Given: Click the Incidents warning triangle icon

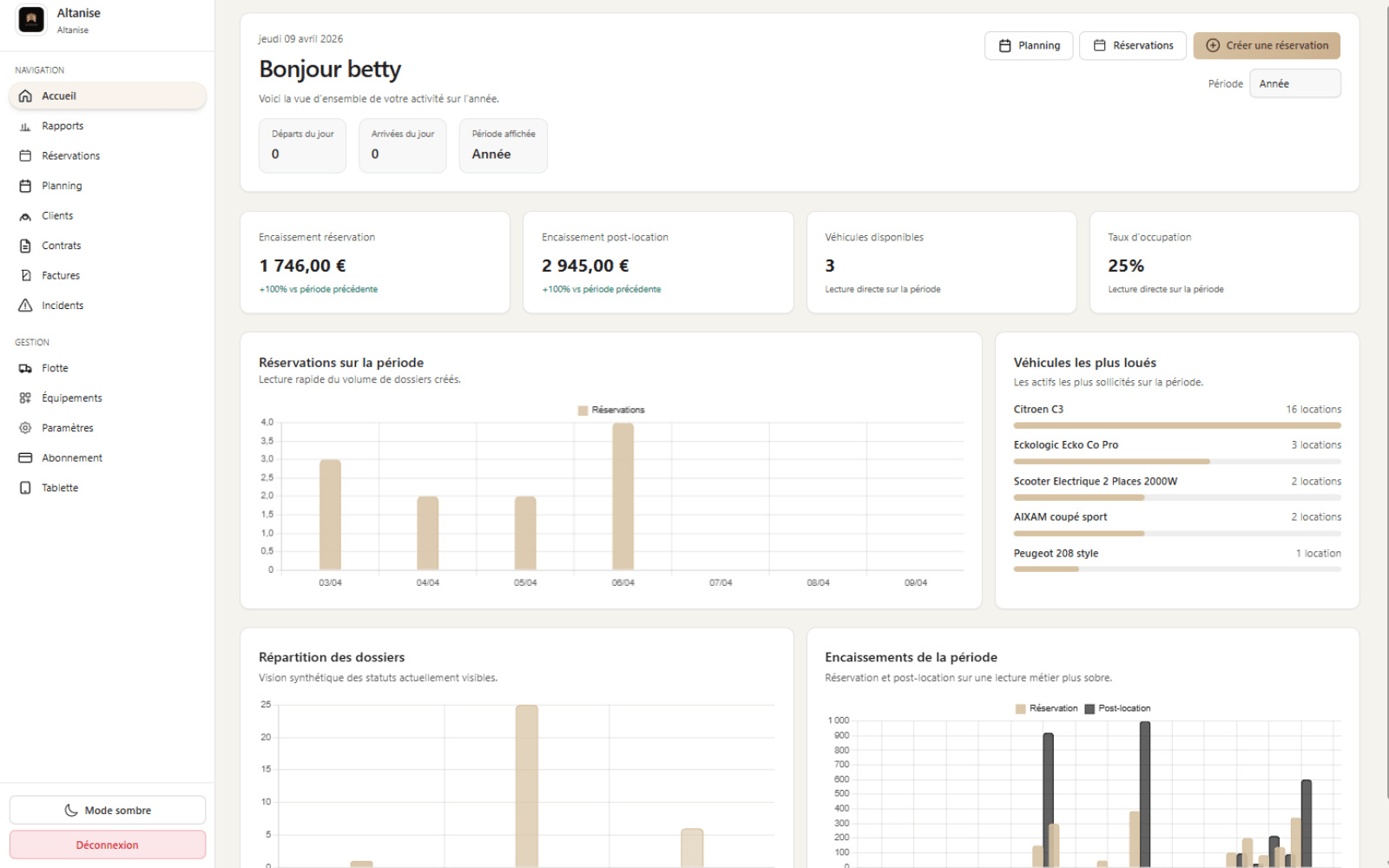Looking at the screenshot, I should 25,306.
